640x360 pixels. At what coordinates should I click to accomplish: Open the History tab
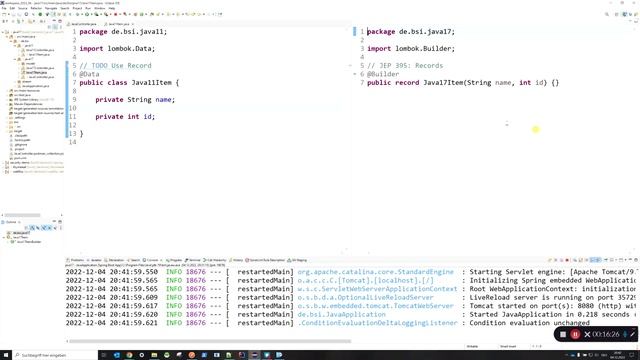pyautogui.click(x=236, y=260)
